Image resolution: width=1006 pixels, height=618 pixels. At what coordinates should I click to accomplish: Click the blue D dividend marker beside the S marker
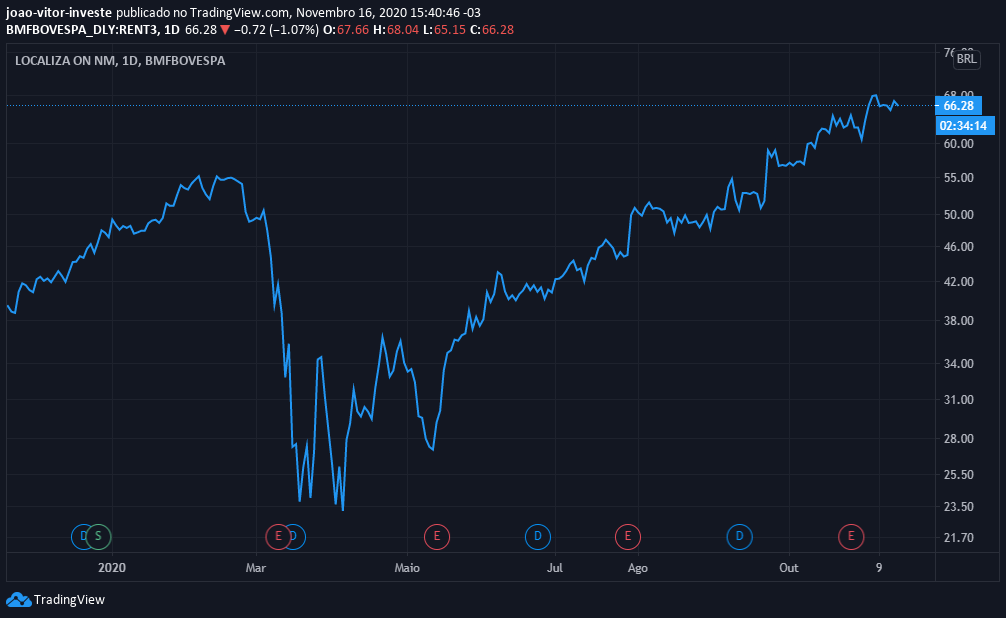pyautogui.click(x=80, y=536)
